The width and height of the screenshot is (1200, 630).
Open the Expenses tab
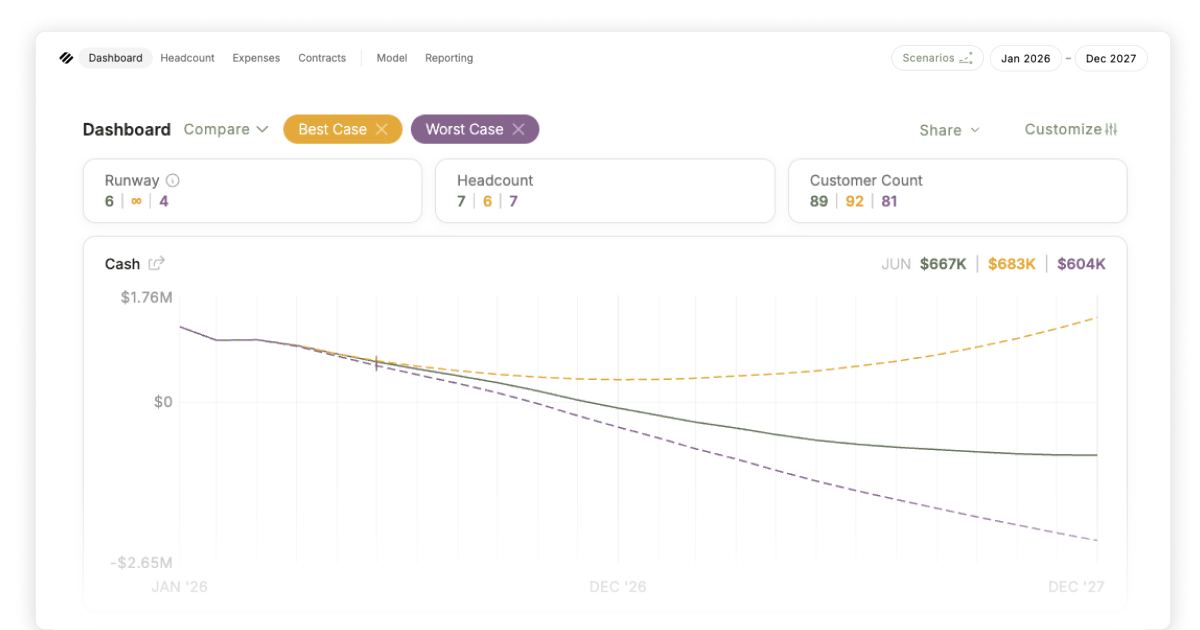click(256, 58)
